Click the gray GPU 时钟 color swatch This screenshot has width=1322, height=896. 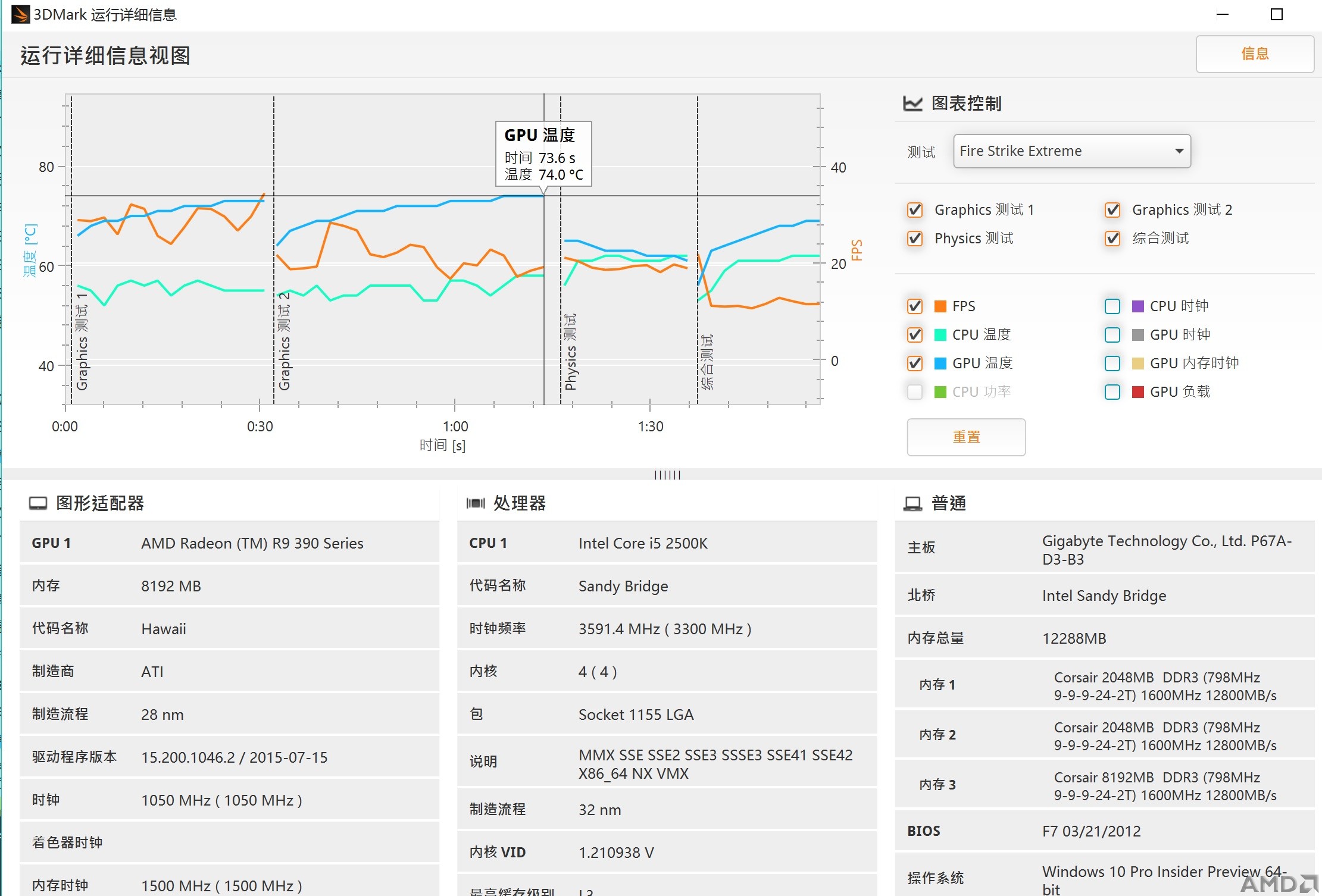click(1138, 335)
